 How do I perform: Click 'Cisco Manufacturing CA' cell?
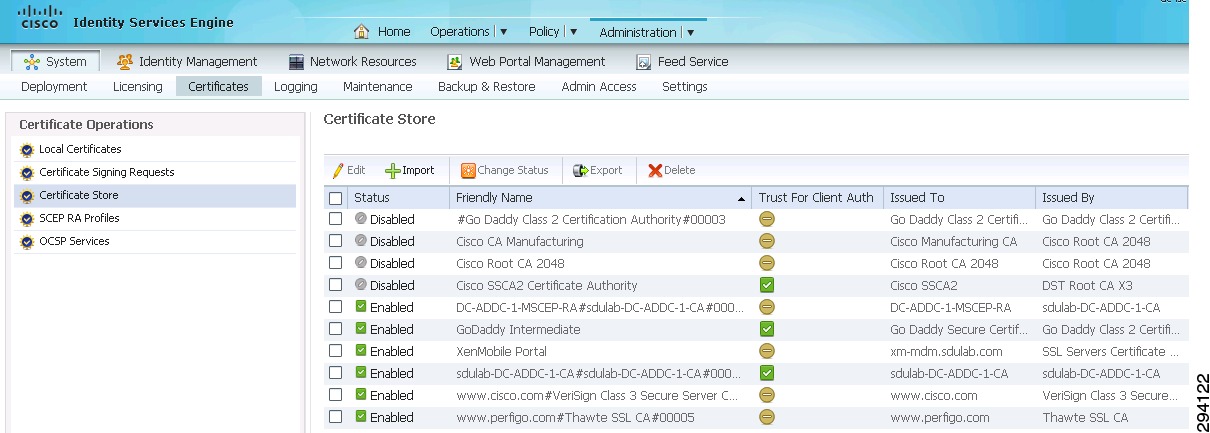(953, 242)
